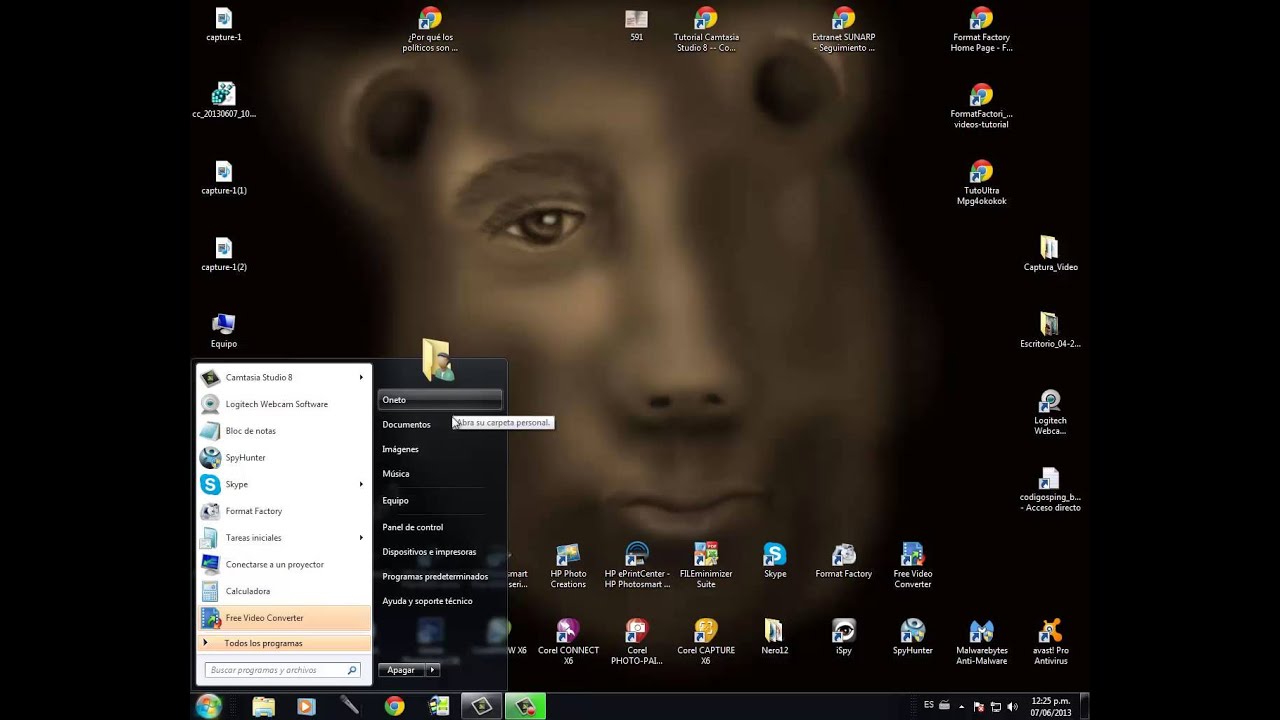Open Conectarse a un proyector
This screenshot has height=720, width=1280.
tap(284, 564)
